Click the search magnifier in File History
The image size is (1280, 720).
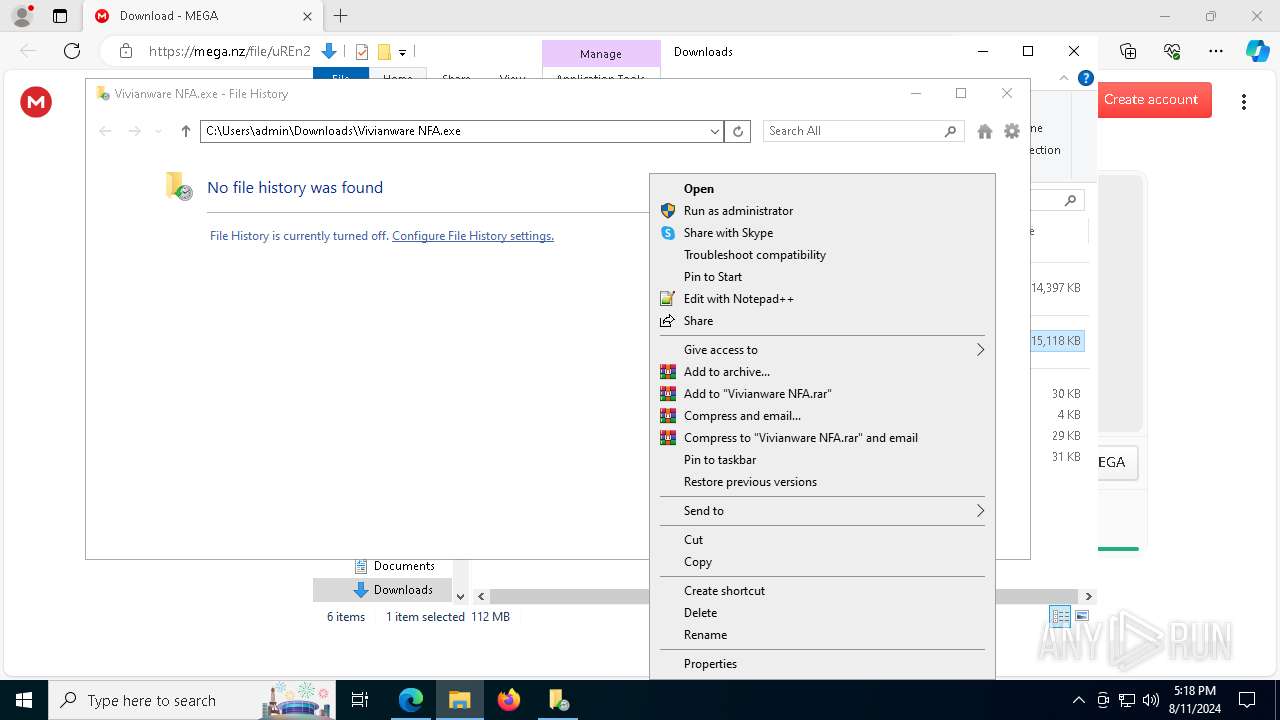[x=950, y=131]
